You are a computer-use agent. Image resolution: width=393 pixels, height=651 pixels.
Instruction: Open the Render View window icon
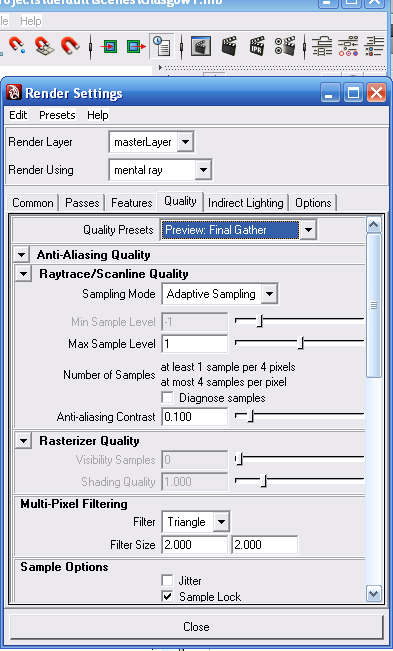[201, 46]
